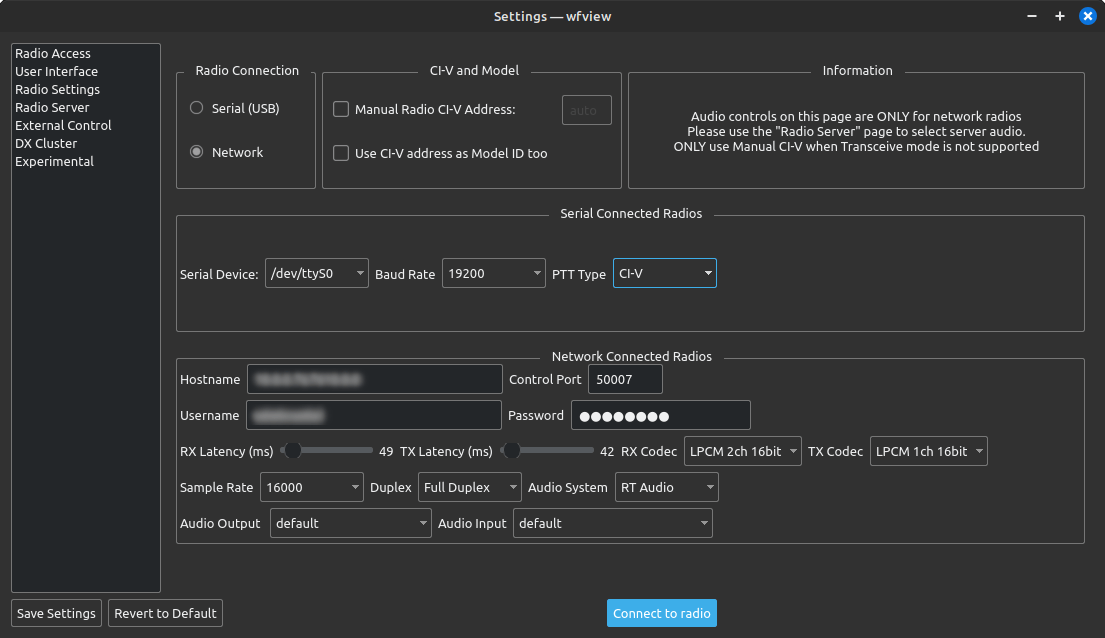The image size is (1105, 638).
Task: Click the Control Port field
Action: click(x=625, y=379)
